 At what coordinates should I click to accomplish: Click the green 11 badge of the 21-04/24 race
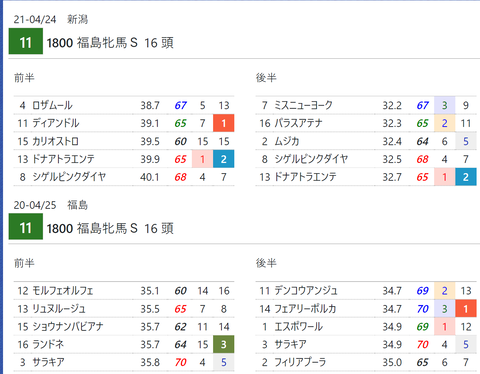26,41
